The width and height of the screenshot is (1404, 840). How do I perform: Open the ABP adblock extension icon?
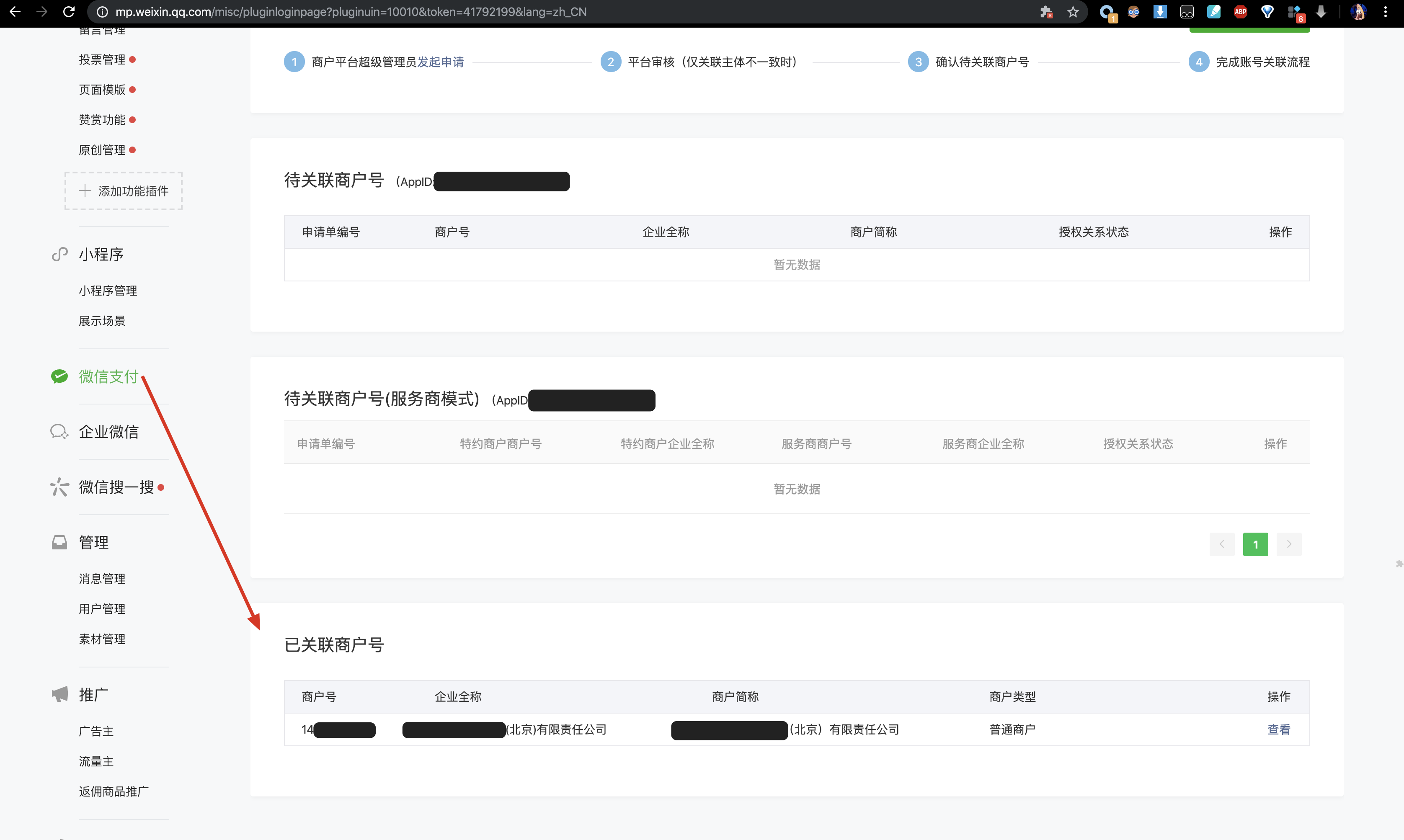click(x=1240, y=12)
